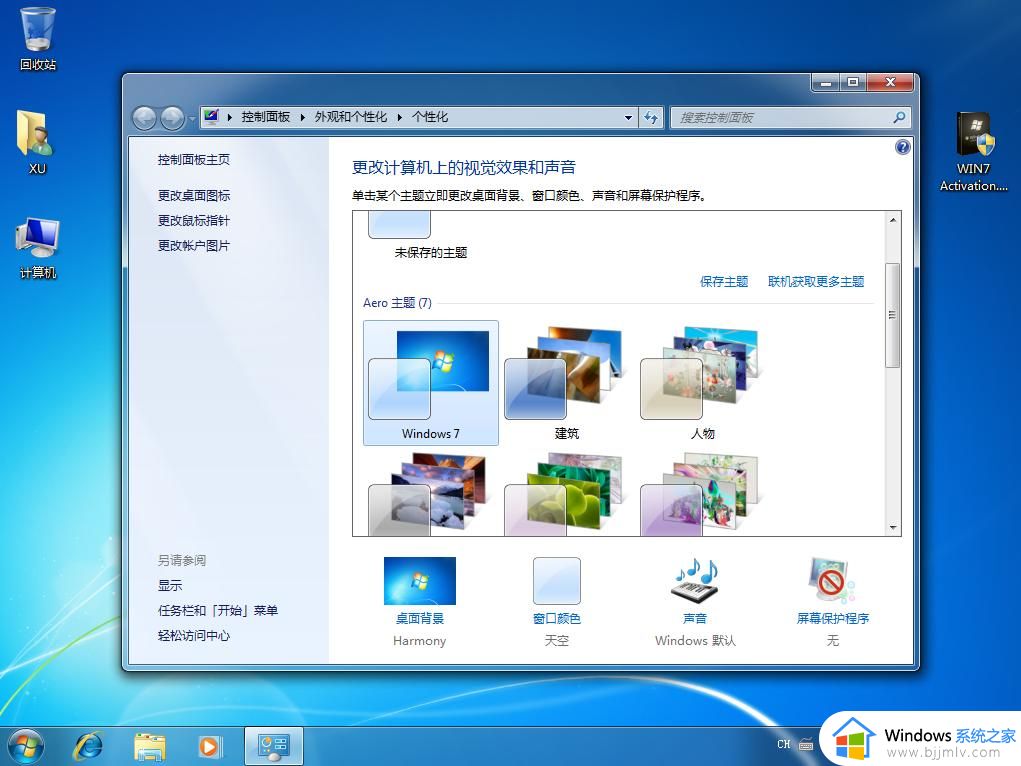Open the 桌面背景 Harmony icon

419,580
